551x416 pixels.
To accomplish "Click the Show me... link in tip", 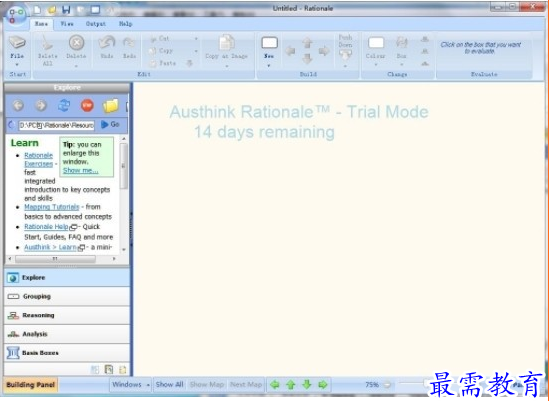I will click(x=80, y=170).
